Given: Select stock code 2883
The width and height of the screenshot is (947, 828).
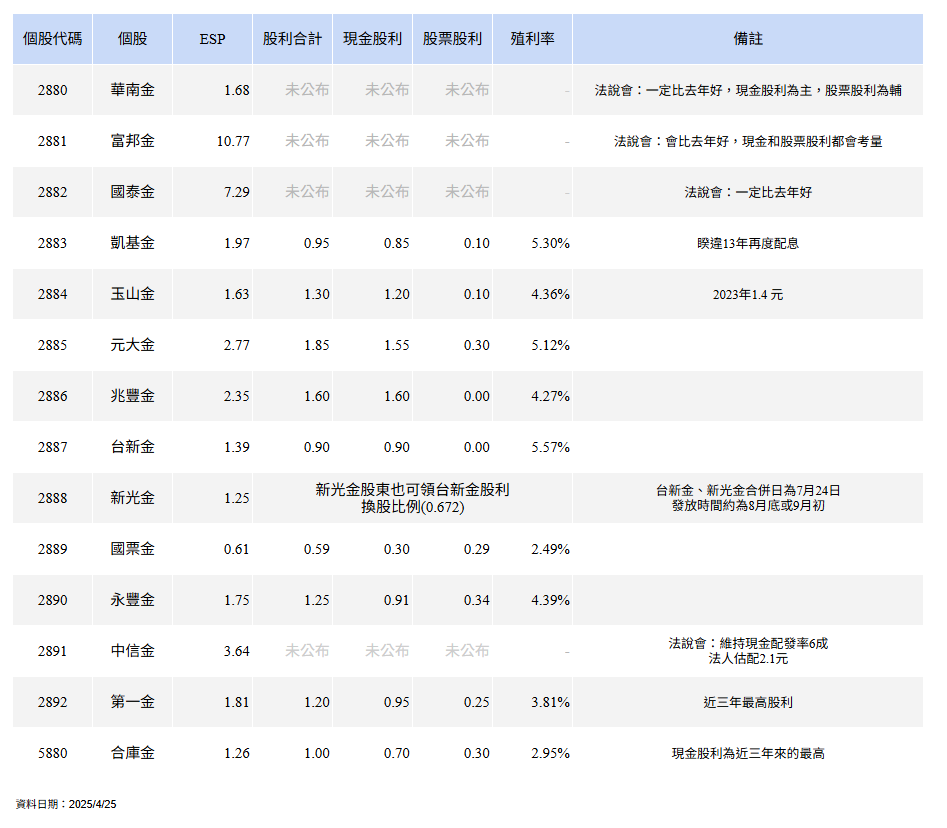Looking at the screenshot, I should coord(53,243).
